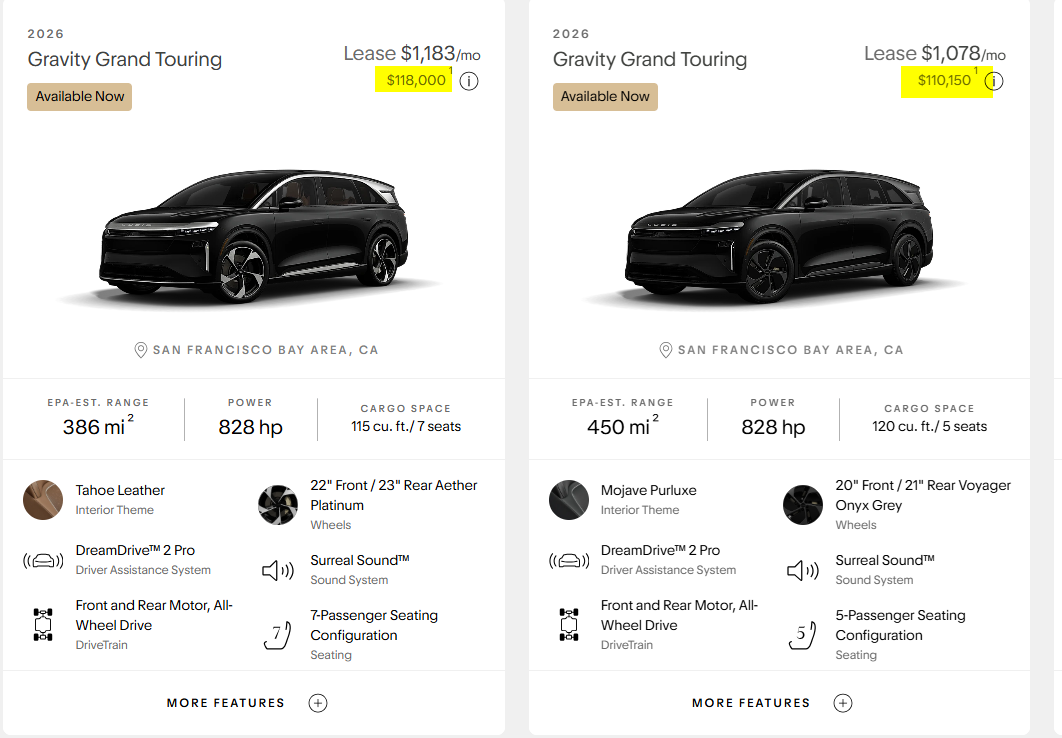Click the Available Now badge on right card
The height and width of the screenshot is (738, 1062).
tap(605, 97)
